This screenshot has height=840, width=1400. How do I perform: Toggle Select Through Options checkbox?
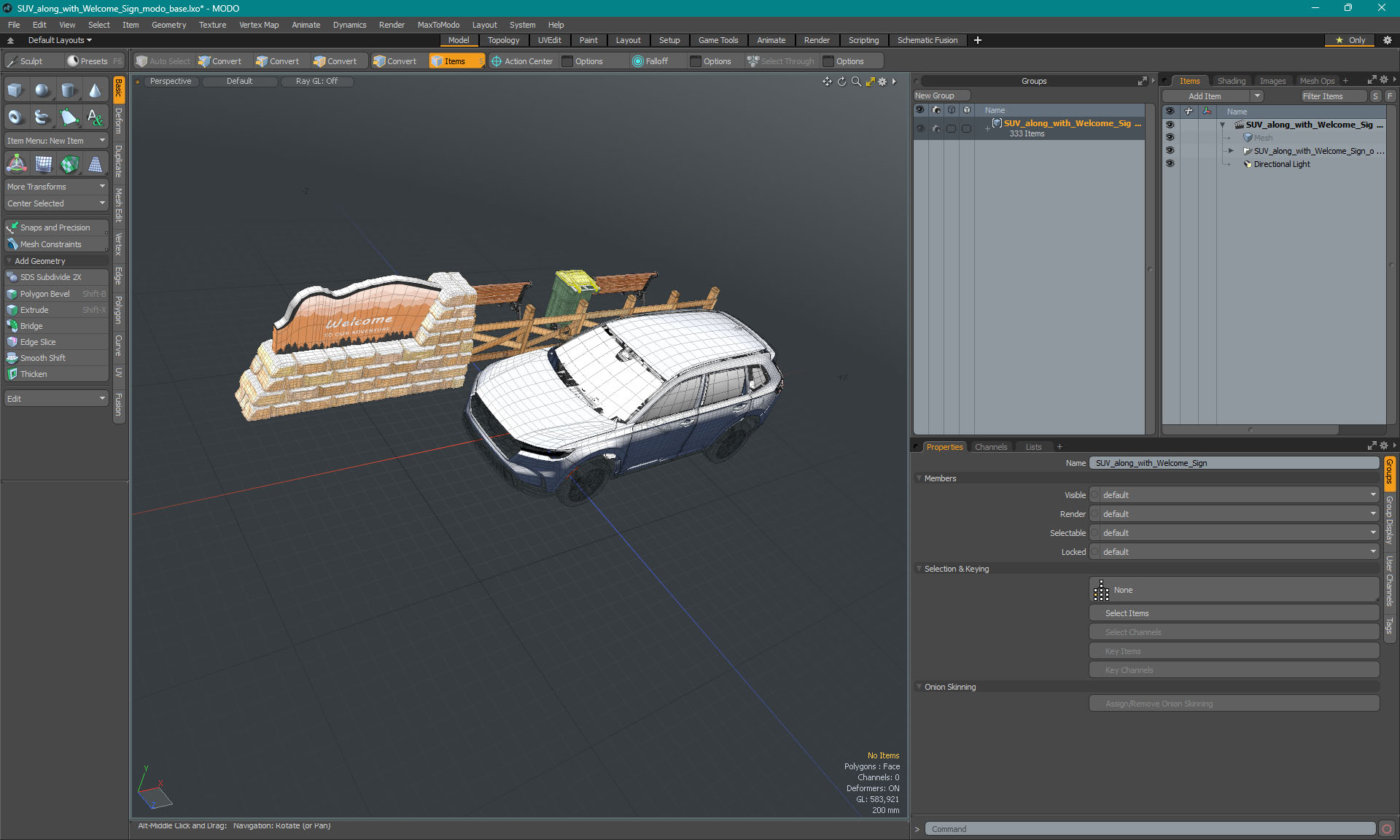pyautogui.click(x=828, y=61)
